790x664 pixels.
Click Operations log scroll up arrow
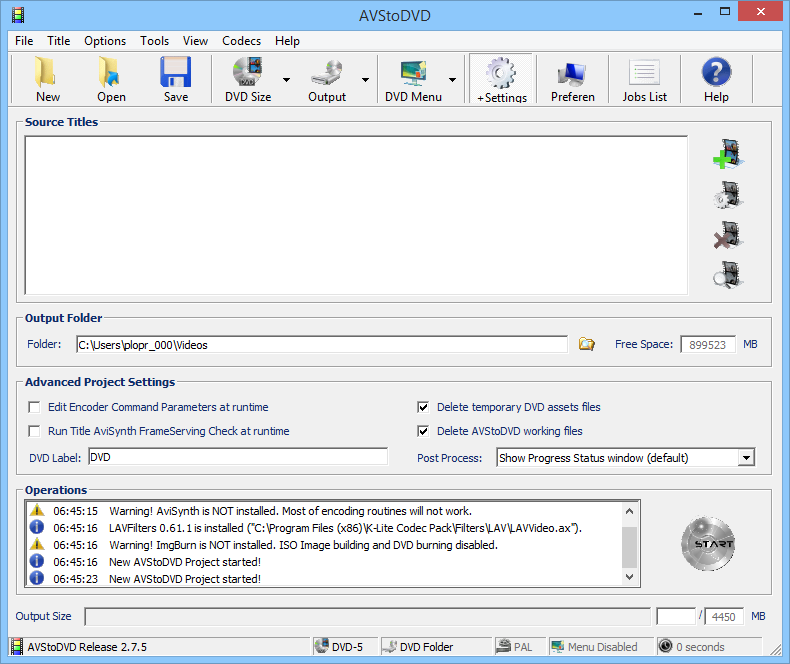tap(629, 511)
